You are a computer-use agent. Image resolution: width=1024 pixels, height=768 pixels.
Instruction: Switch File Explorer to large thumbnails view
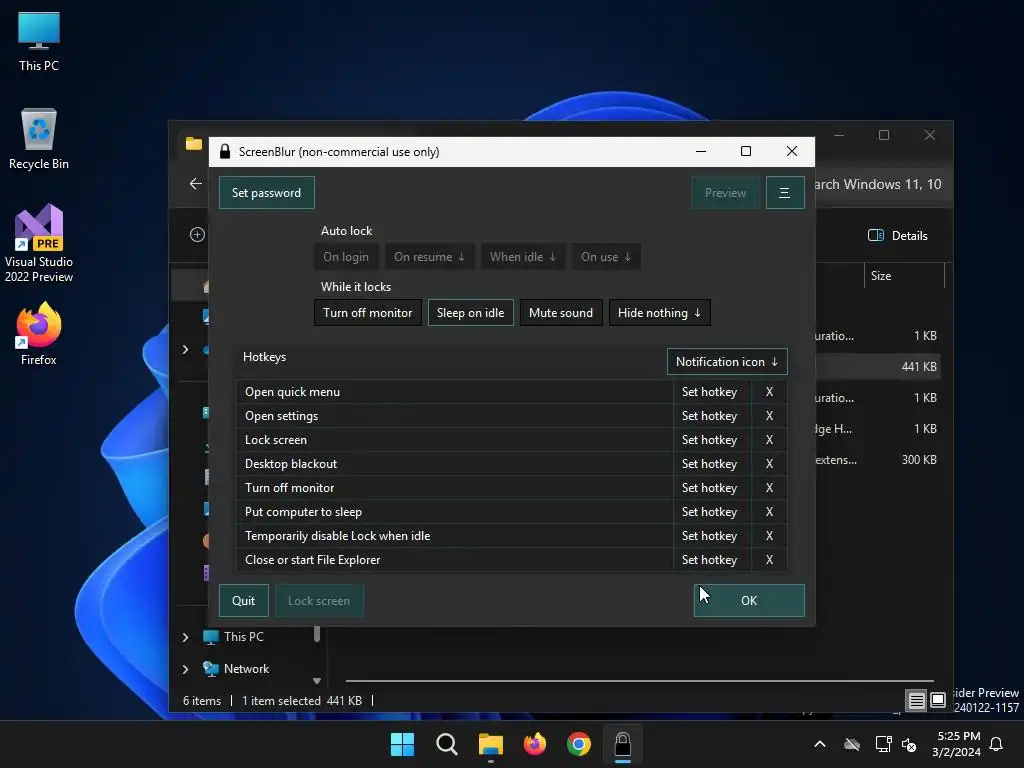[x=938, y=700]
